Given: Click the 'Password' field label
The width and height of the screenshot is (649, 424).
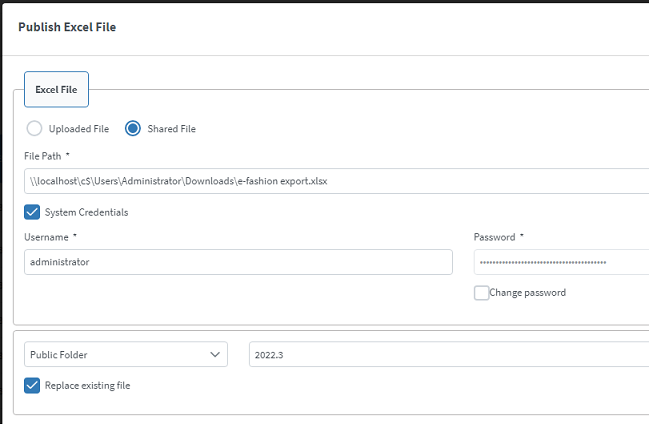Looking at the screenshot, I should [494, 237].
